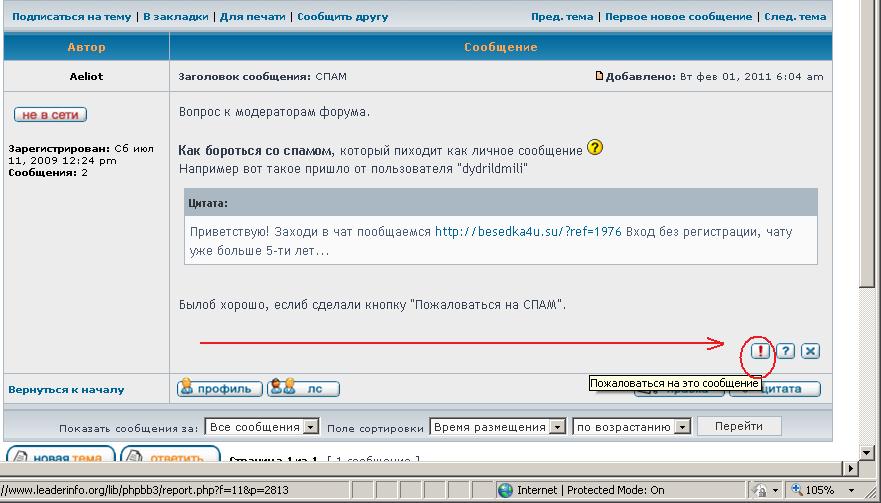
Task: Click Первое новое сообщение link
Action: (x=678, y=17)
